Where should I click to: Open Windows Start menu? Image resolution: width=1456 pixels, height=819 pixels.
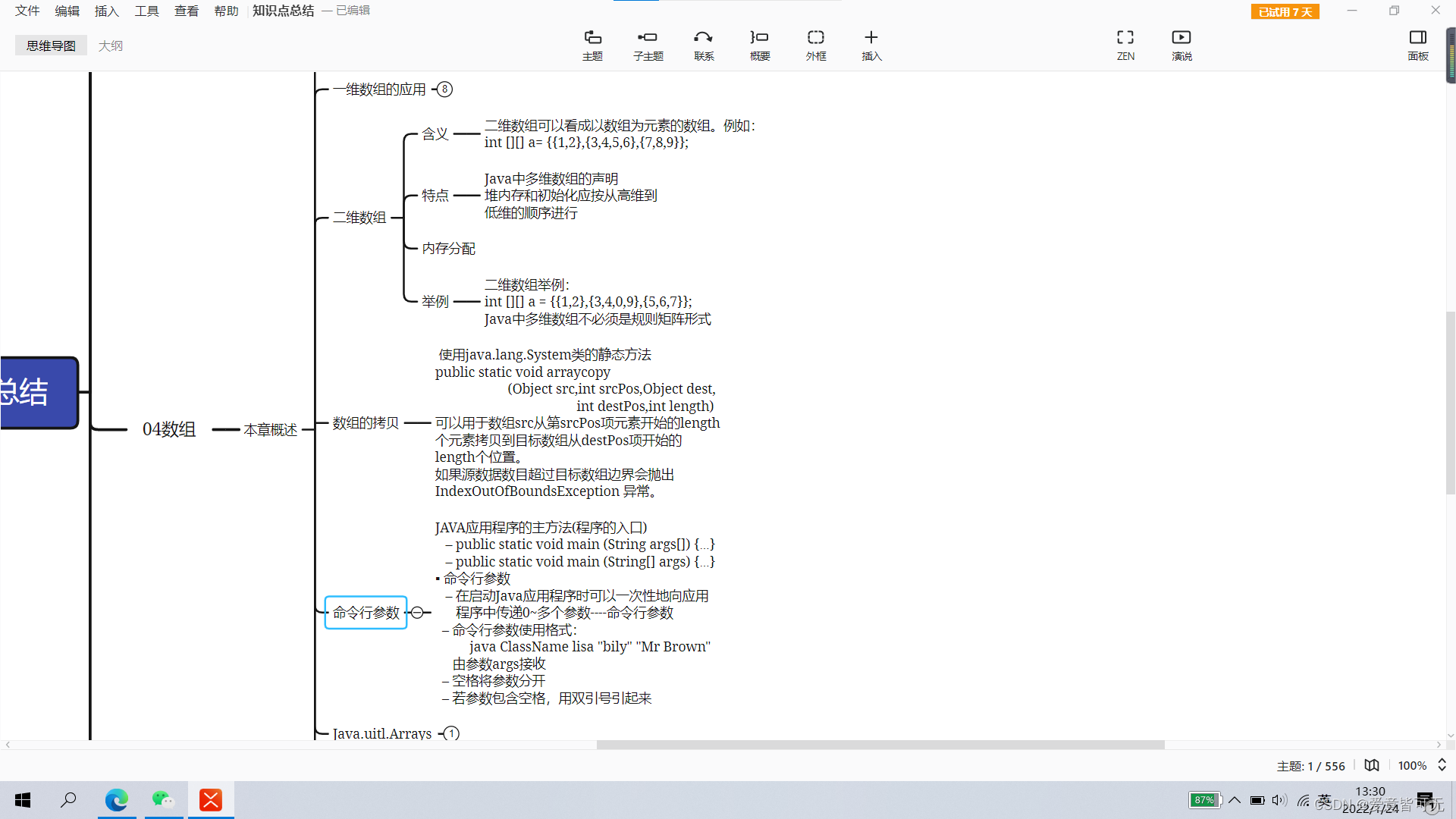23,800
